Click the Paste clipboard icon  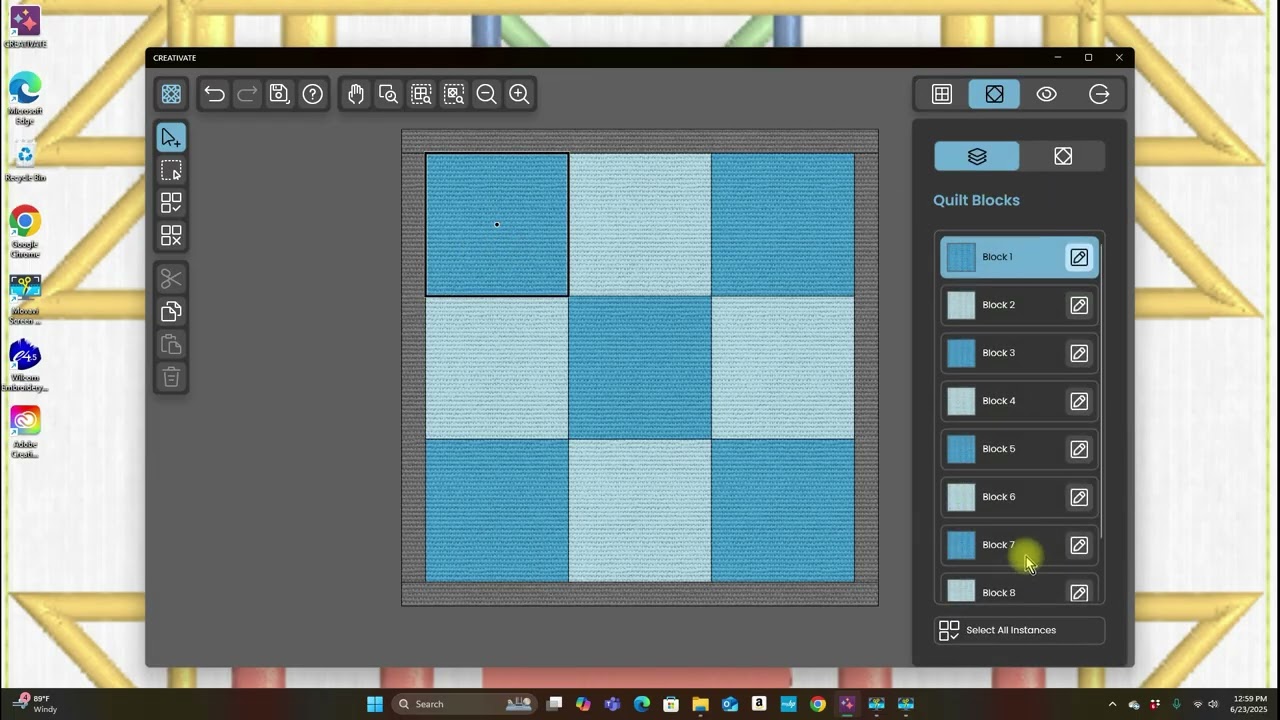coord(171,345)
